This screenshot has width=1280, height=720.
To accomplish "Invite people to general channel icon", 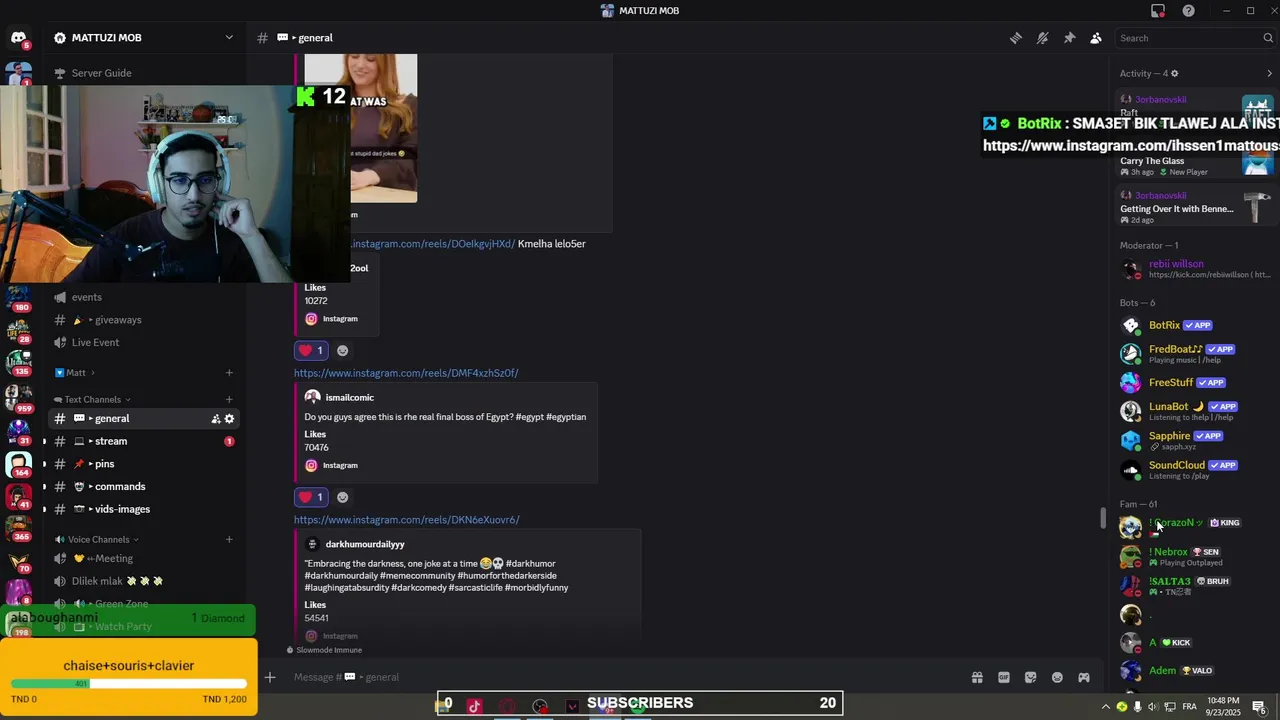I will (x=215, y=419).
